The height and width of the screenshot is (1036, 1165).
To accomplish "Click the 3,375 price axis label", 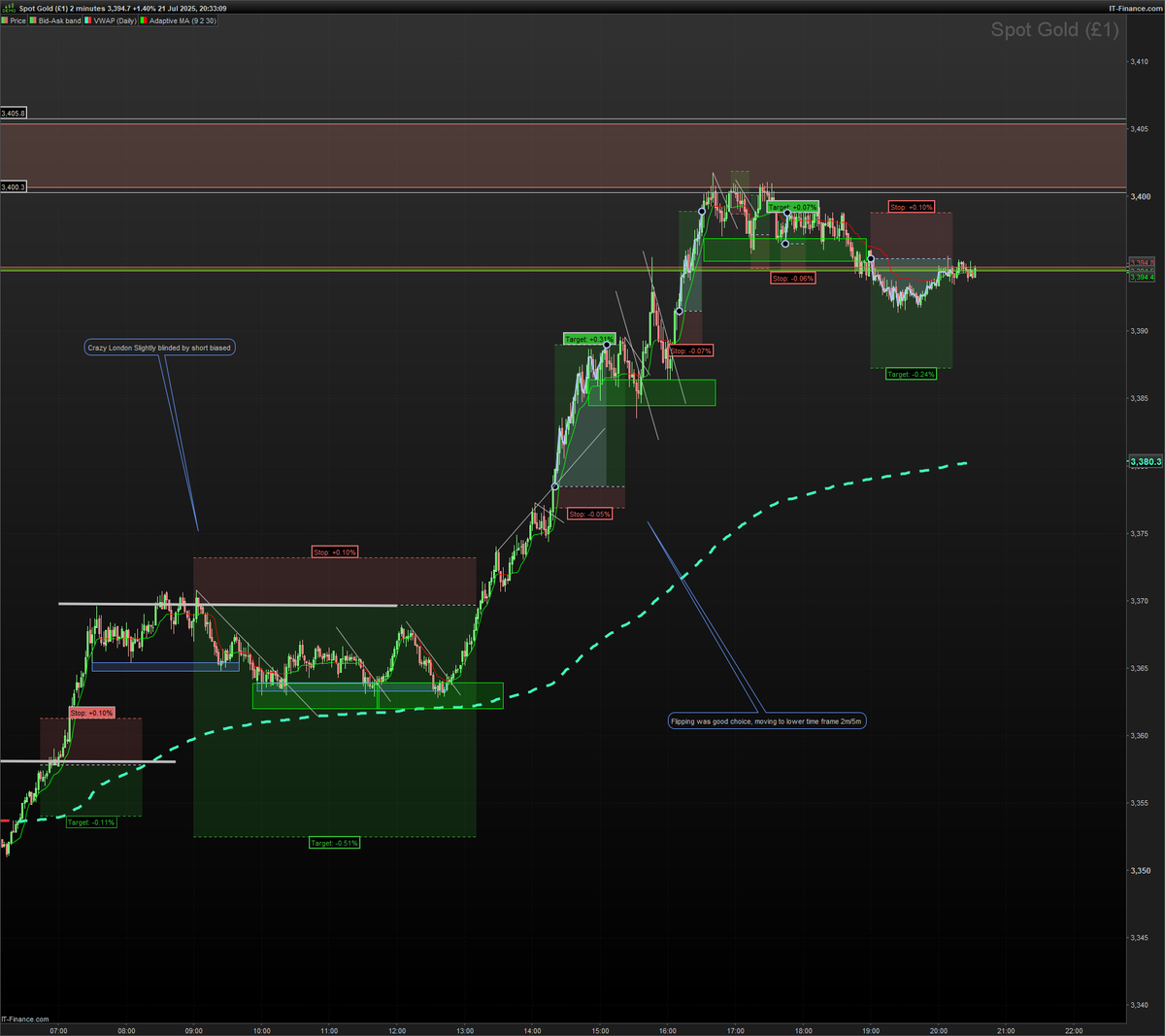I will pyautogui.click(x=1139, y=533).
